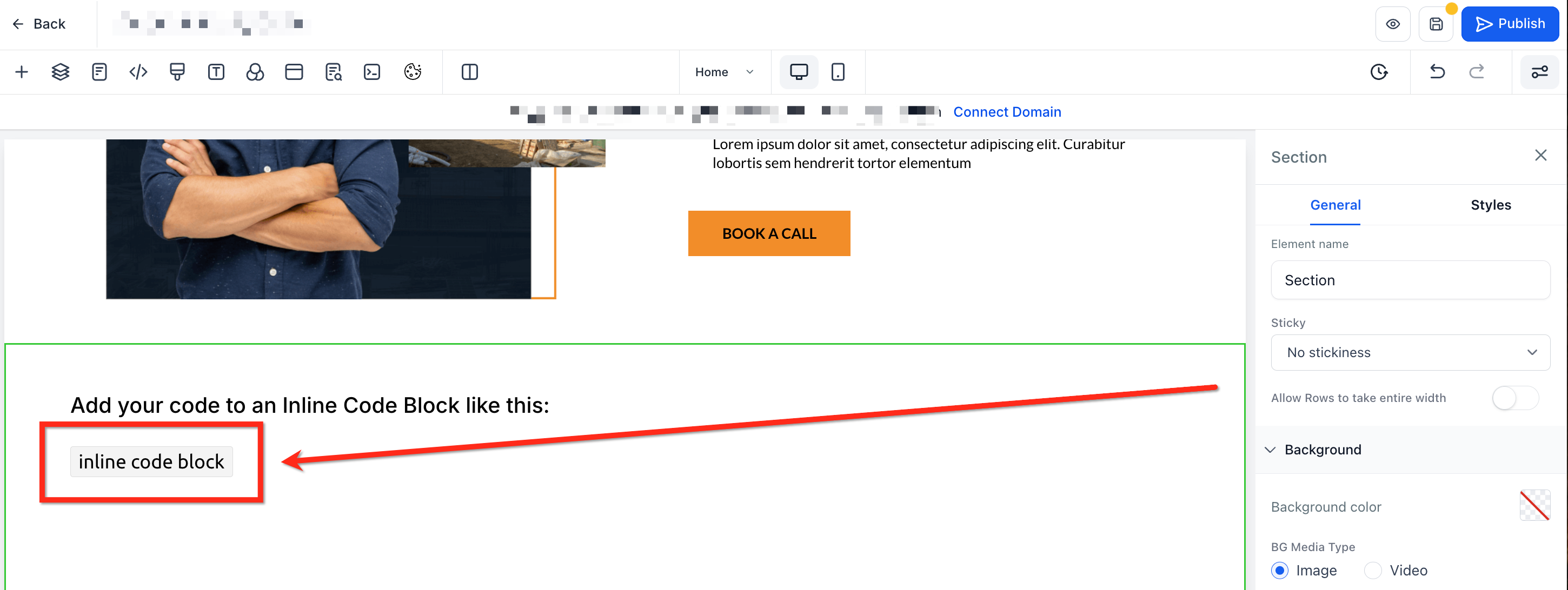Click the cookie consent icon
The height and width of the screenshot is (590, 1568).
click(x=413, y=72)
